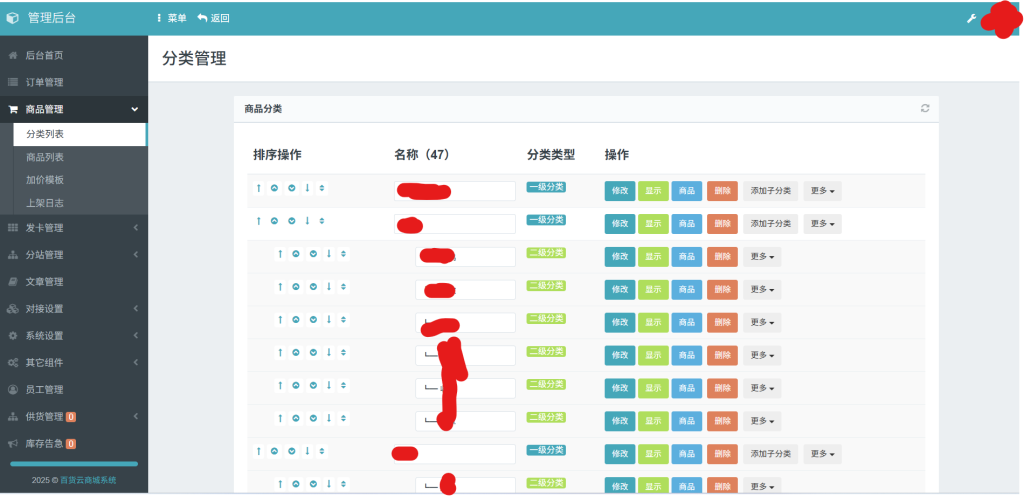
Task: Move second 一级分类 row down one
Action: tap(291, 221)
